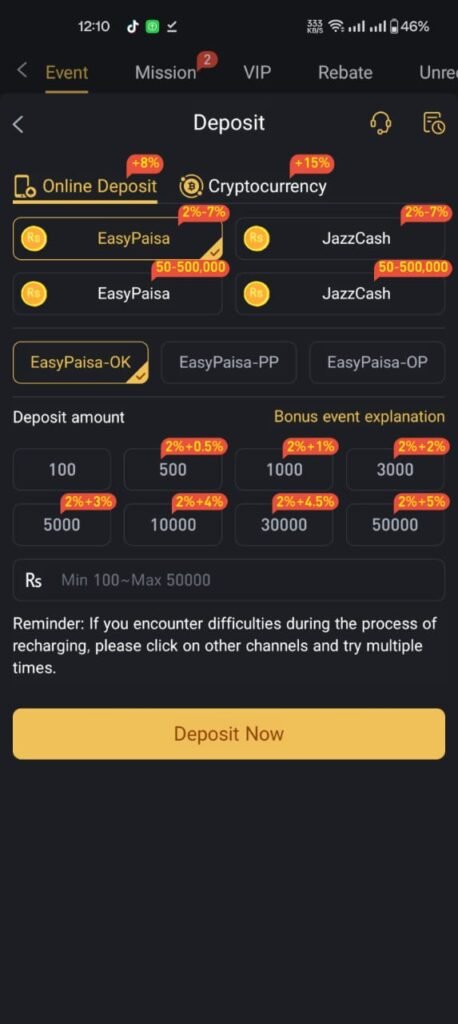
Task: Select JazzCash 50-500,000 option
Action: click(x=340, y=294)
